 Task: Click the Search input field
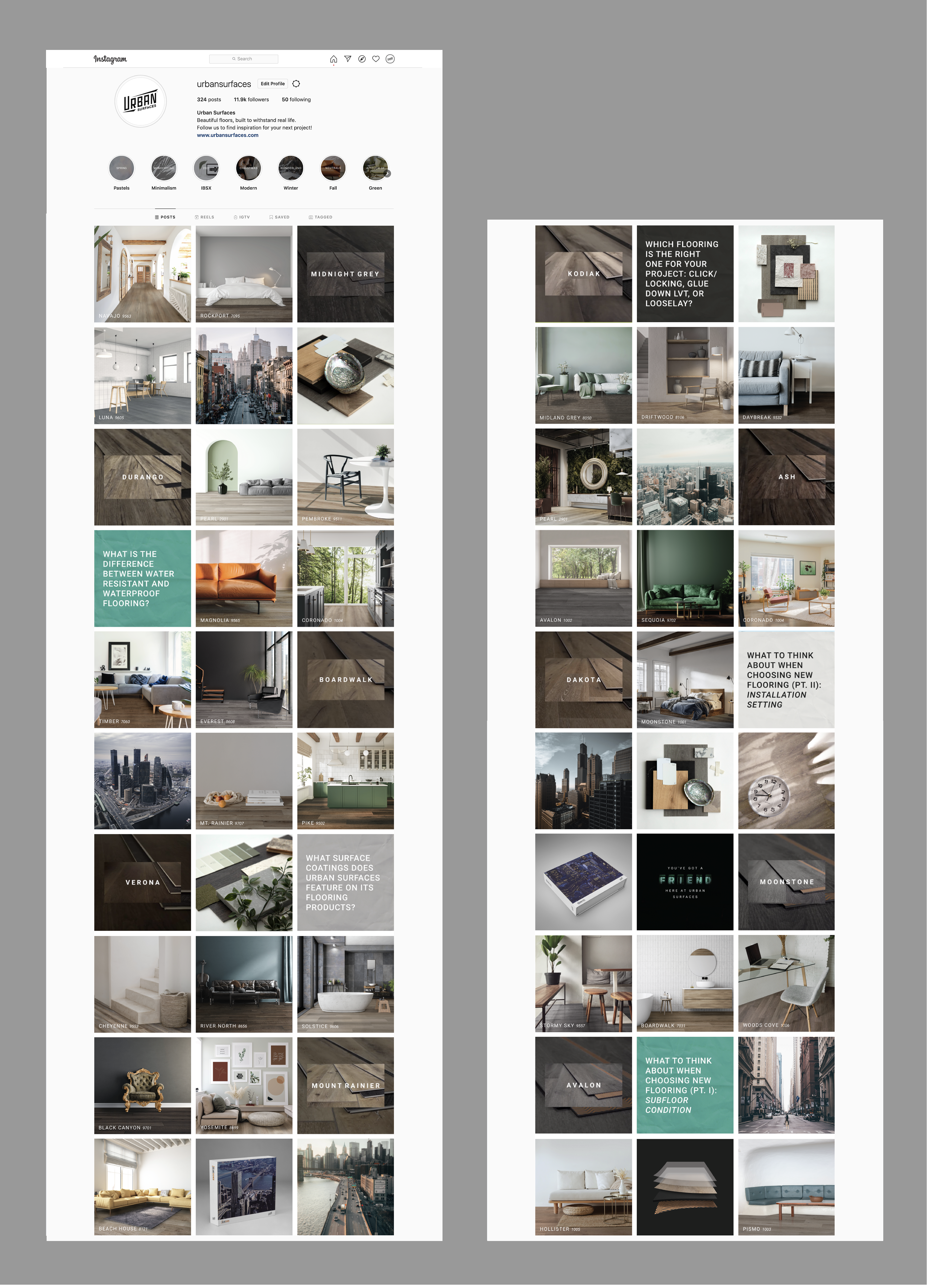coord(244,59)
